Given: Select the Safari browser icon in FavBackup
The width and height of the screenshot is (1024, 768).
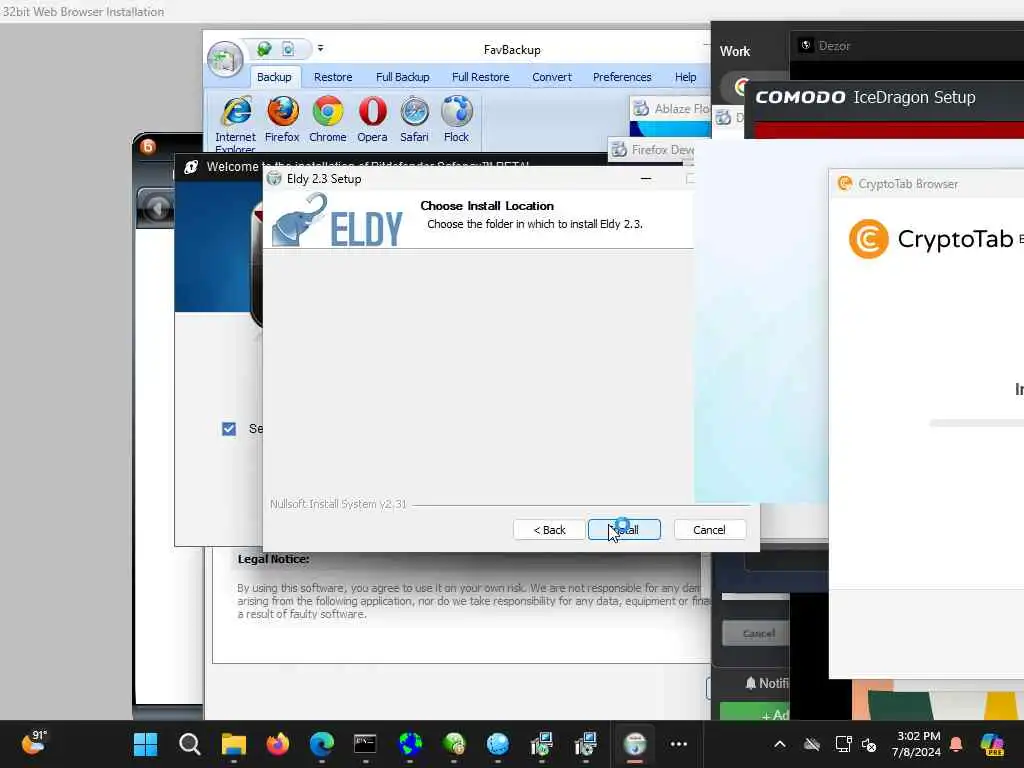Looking at the screenshot, I should tap(414, 120).
